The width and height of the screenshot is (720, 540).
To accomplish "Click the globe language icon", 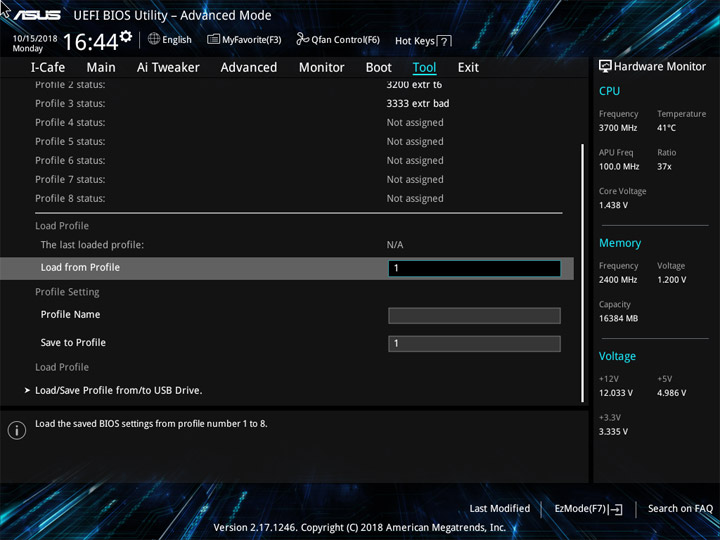I will click(154, 39).
